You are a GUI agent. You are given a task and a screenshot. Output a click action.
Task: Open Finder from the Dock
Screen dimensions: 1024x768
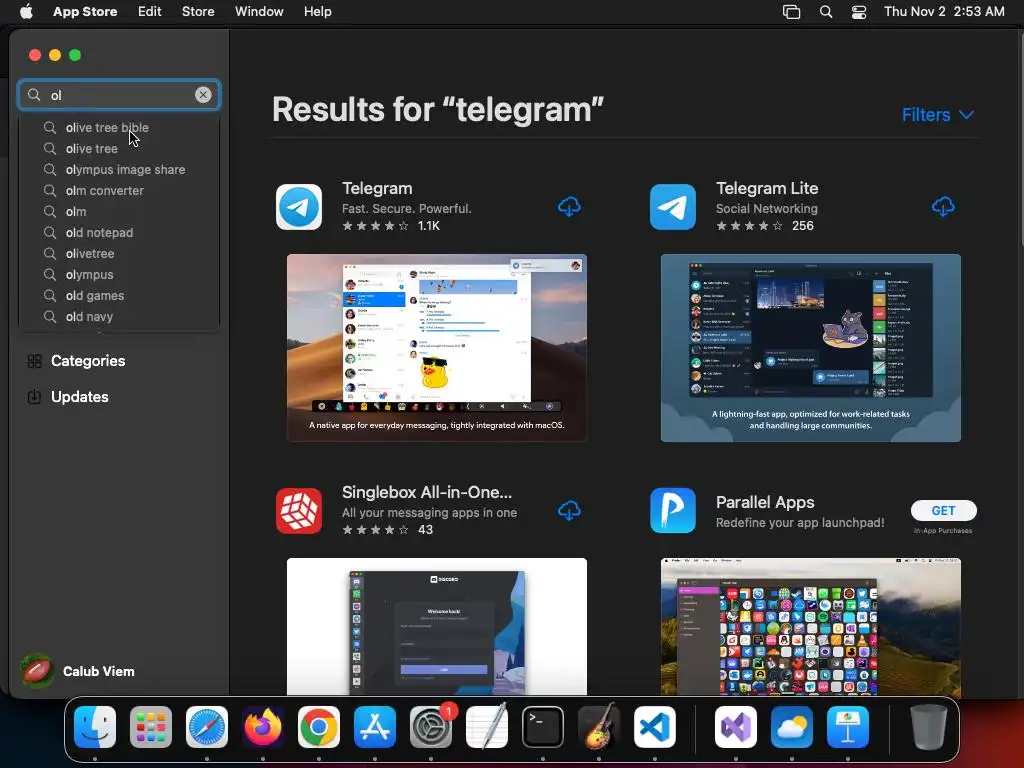pyautogui.click(x=95, y=727)
